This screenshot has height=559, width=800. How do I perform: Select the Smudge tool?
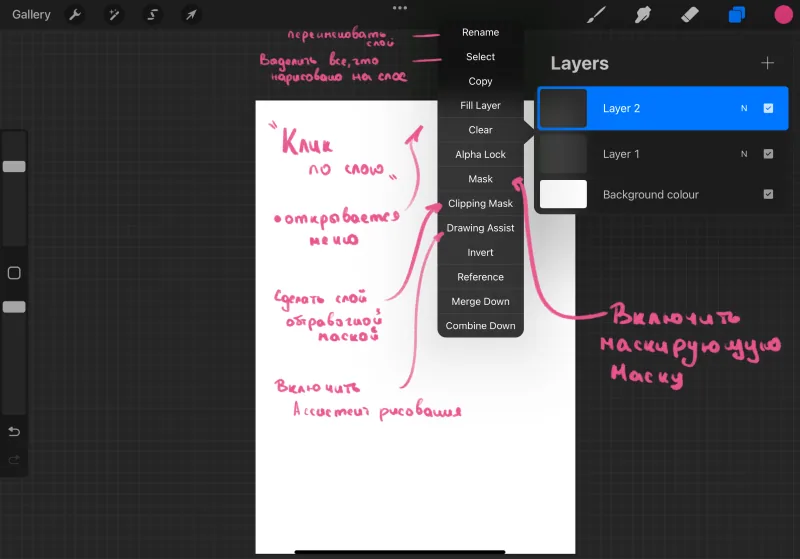[643, 14]
